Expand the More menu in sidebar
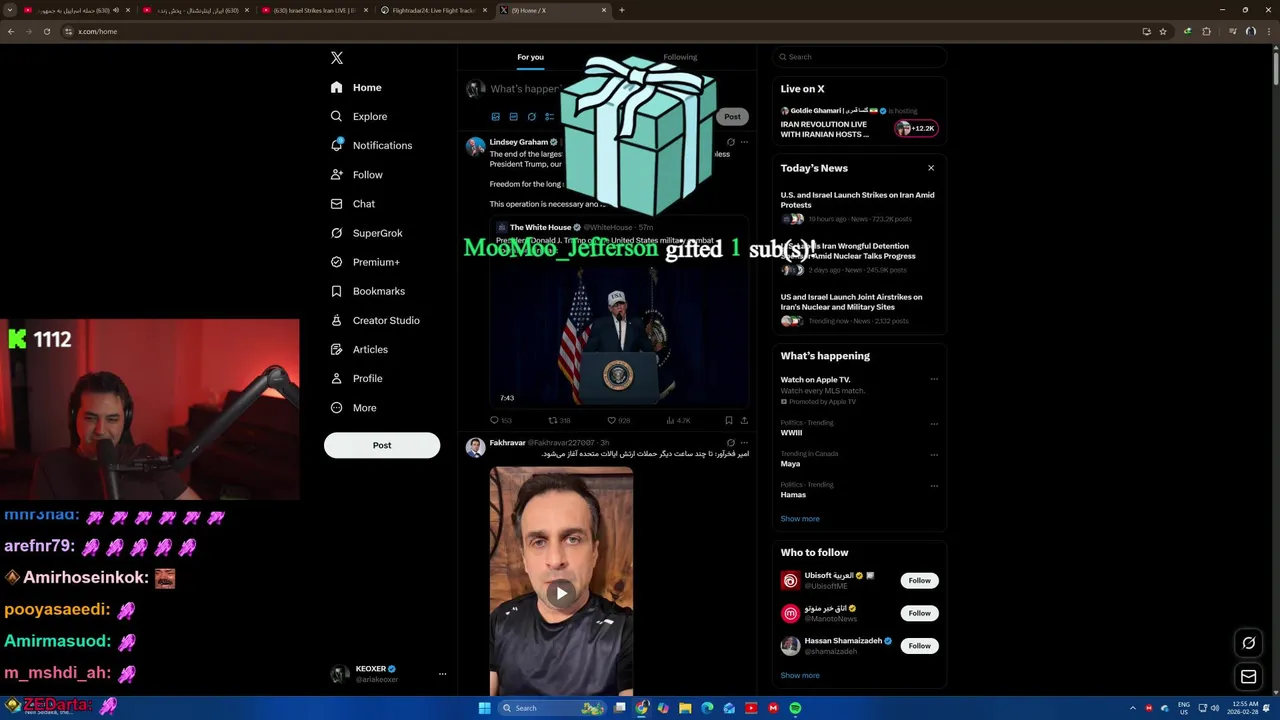1280x720 pixels. (x=353, y=408)
